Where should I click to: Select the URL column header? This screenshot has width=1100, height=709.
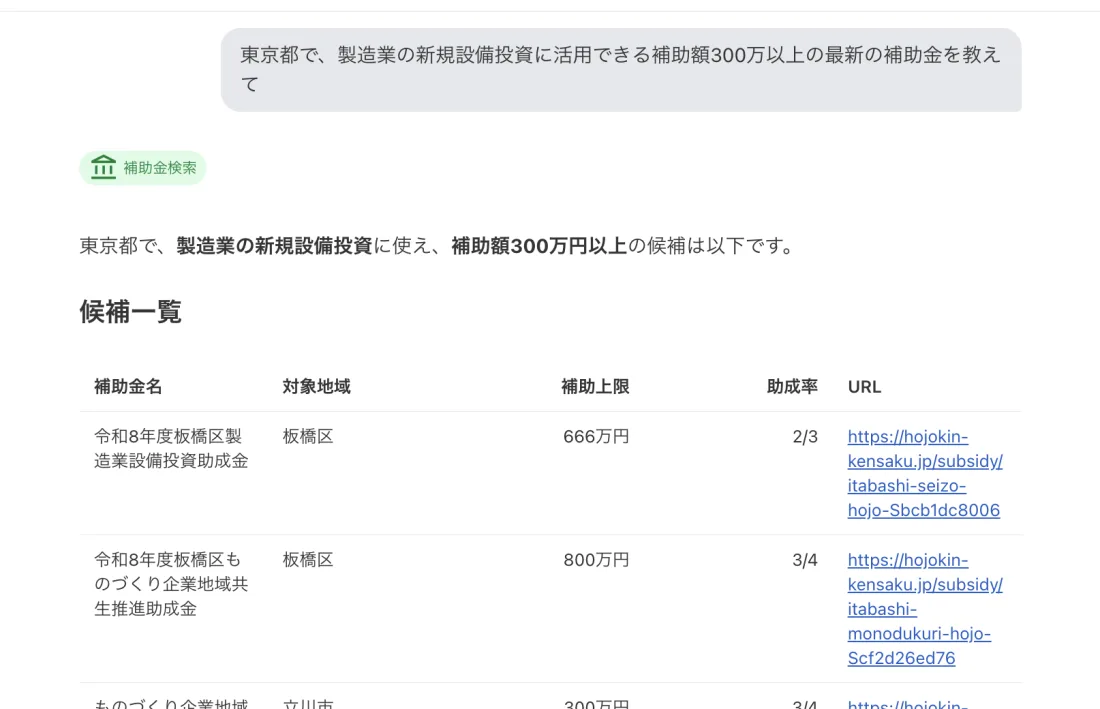point(864,387)
